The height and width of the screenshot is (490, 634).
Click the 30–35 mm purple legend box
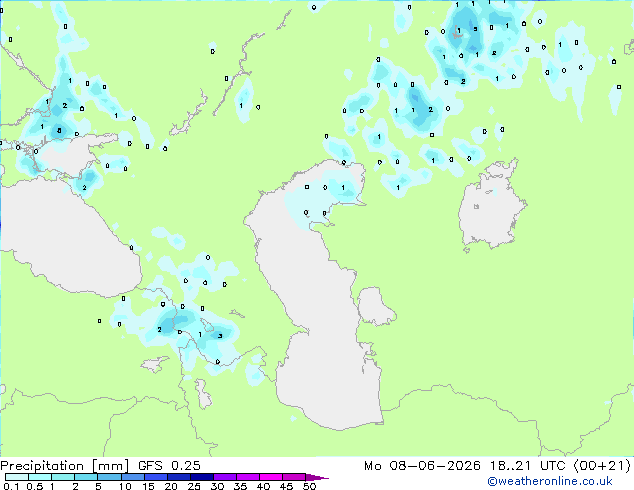pos(224,477)
